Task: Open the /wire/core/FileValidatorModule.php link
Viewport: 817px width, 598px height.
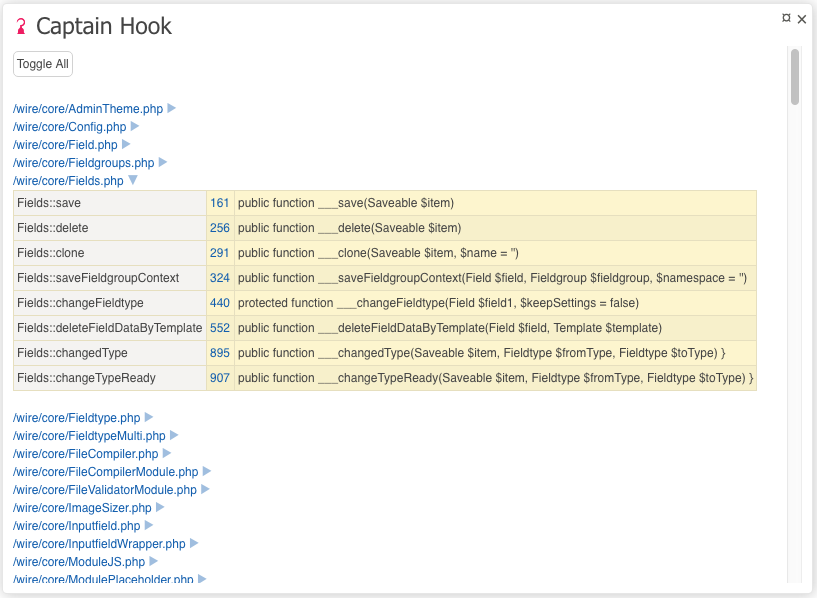Action: pyautogui.click(x=105, y=490)
